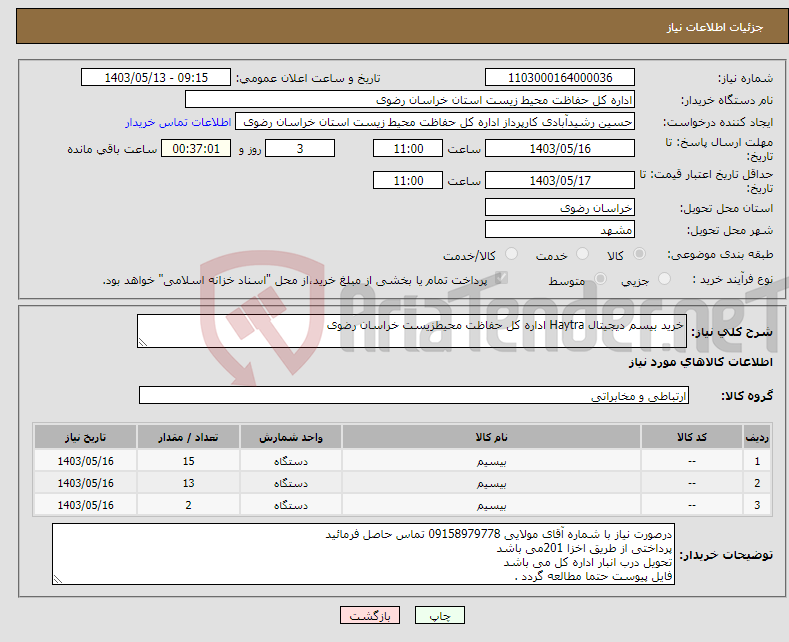Click the quantity 15 cell in row 1
Image resolution: width=789 pixels, height=642 pixels.
(188, 461)
